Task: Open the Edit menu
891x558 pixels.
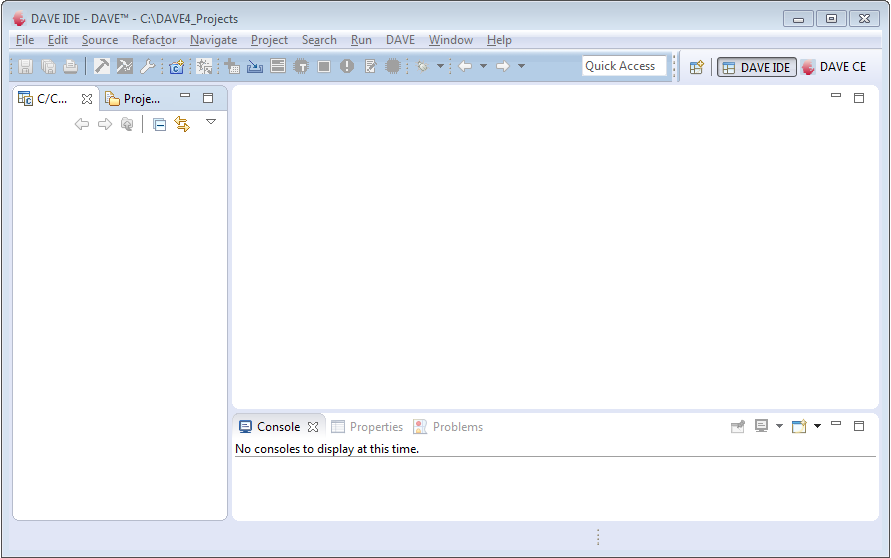Action: tap(57, 40)
